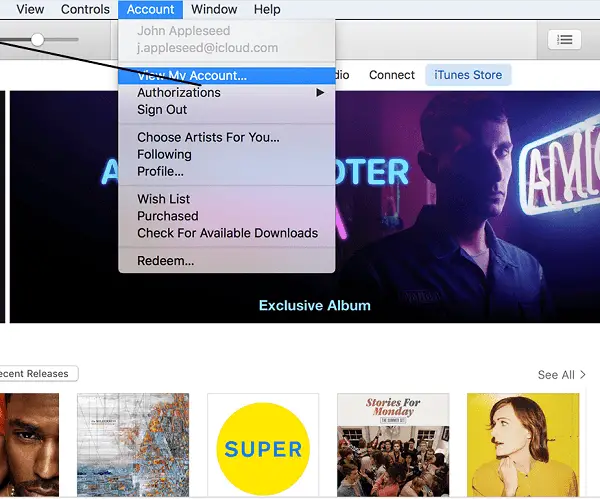Choose Redeem… in the Account menu
This screenshot has height=499, width=600.
point(227,261)
